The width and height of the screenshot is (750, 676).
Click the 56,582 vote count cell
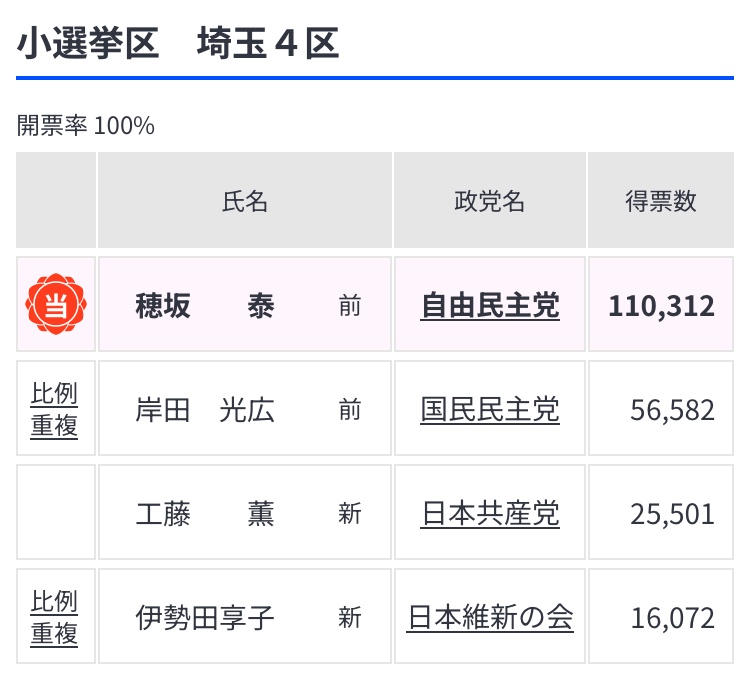pyautogui.click(x=672, y=409)
